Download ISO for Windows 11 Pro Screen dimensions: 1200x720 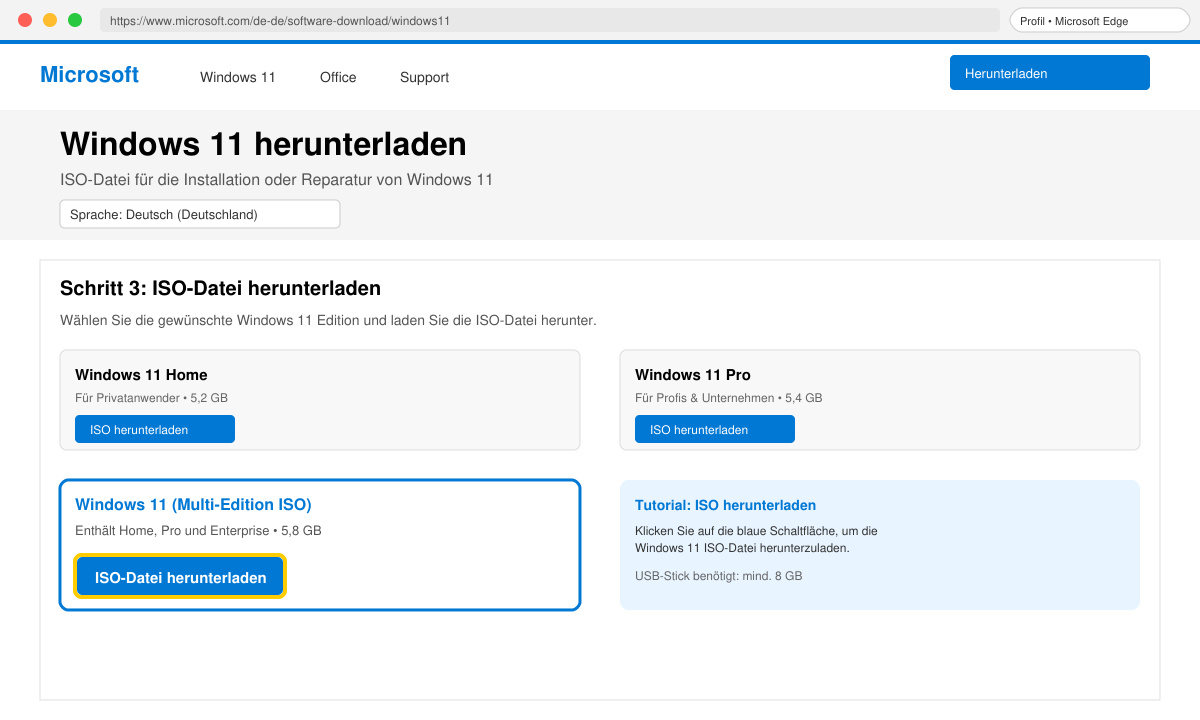(x=715, y=429)
